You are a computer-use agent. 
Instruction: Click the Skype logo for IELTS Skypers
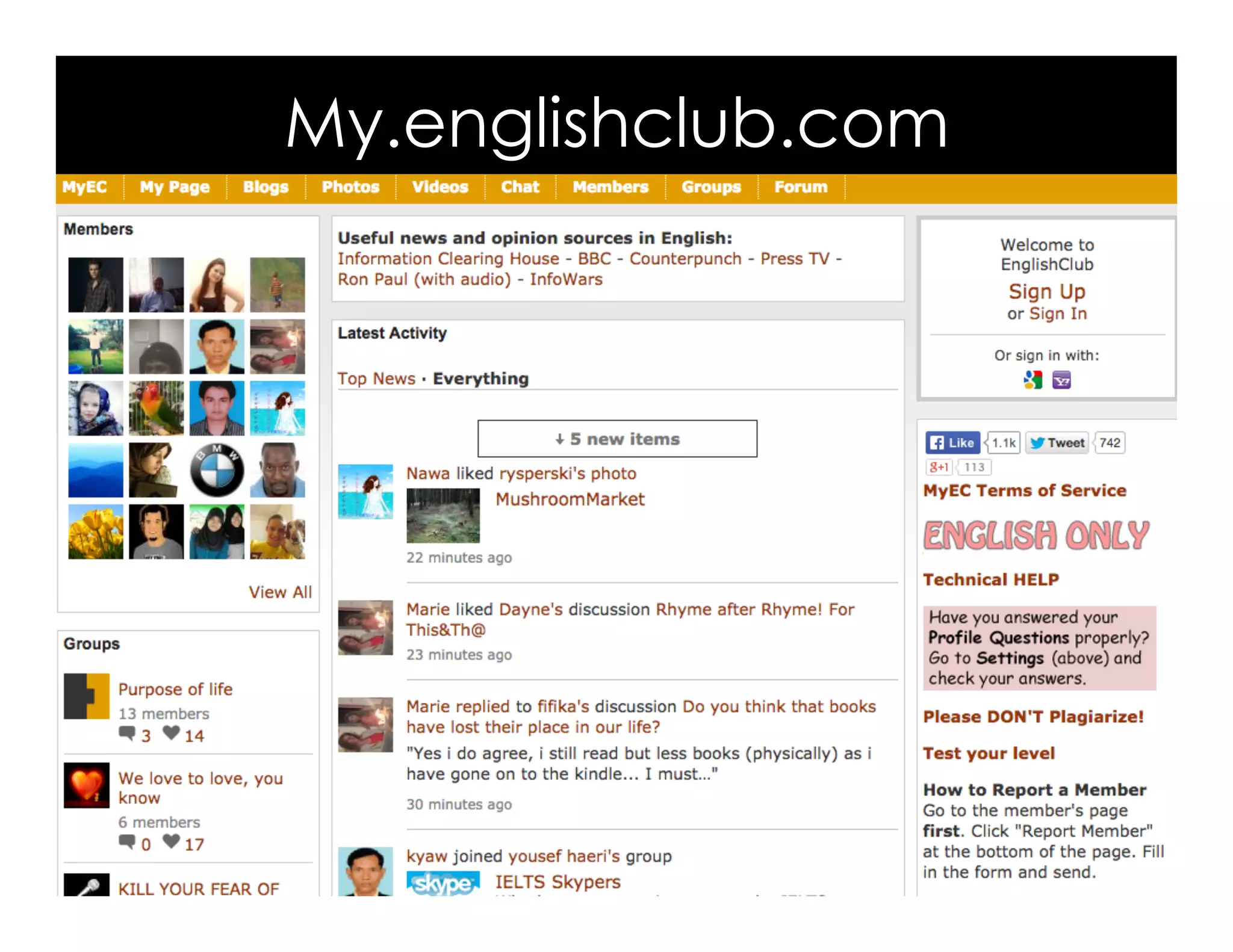[443, 883]
